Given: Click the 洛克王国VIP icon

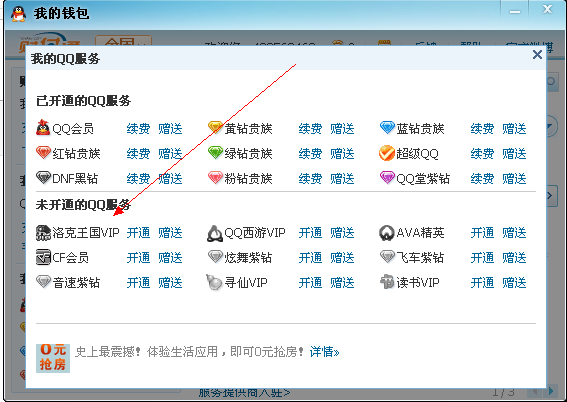Looking at the screenshot, I should [43, 233].
